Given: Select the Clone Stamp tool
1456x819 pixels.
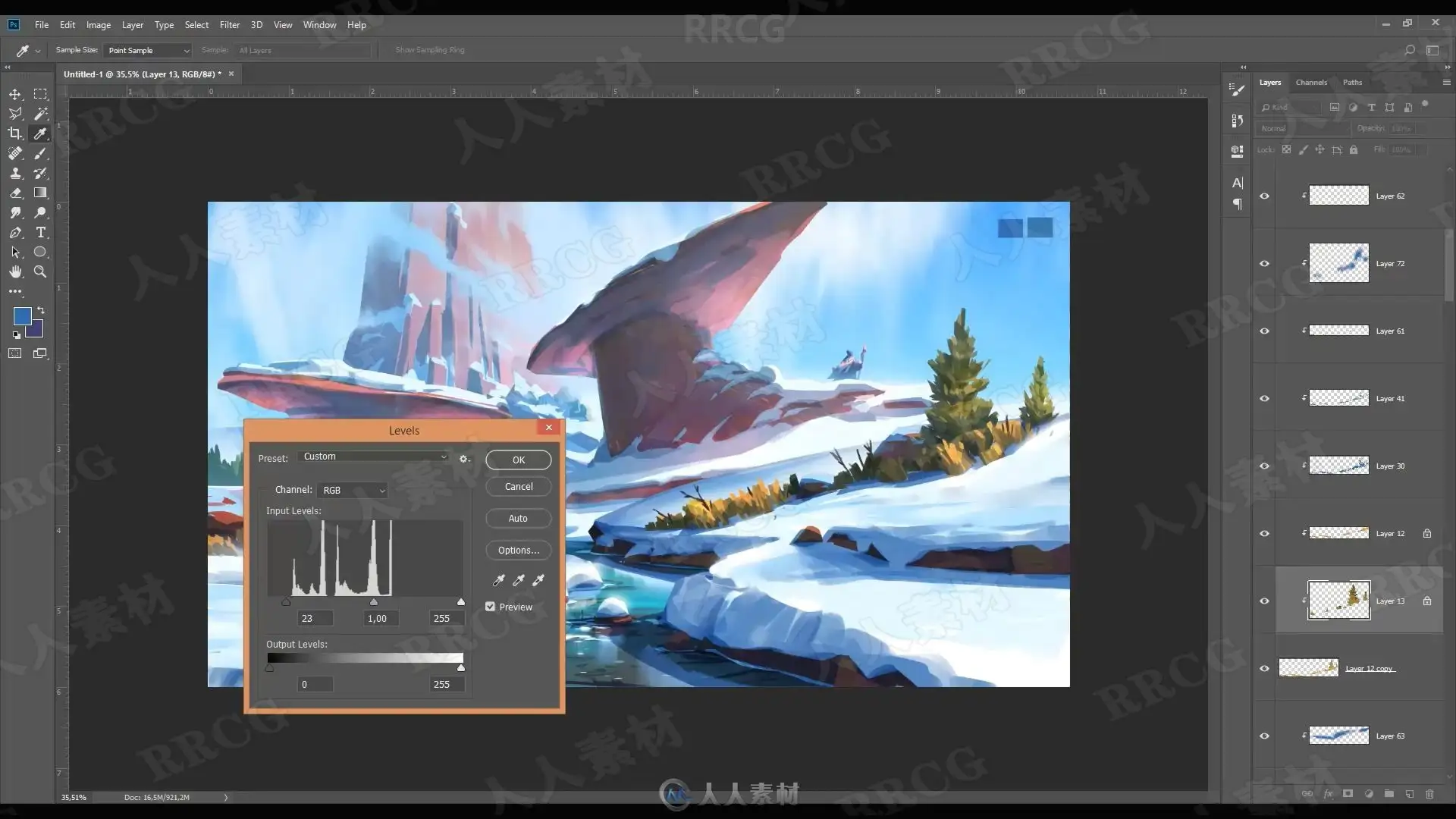Looking at the screenshot, I should click(x=15, y=173).
